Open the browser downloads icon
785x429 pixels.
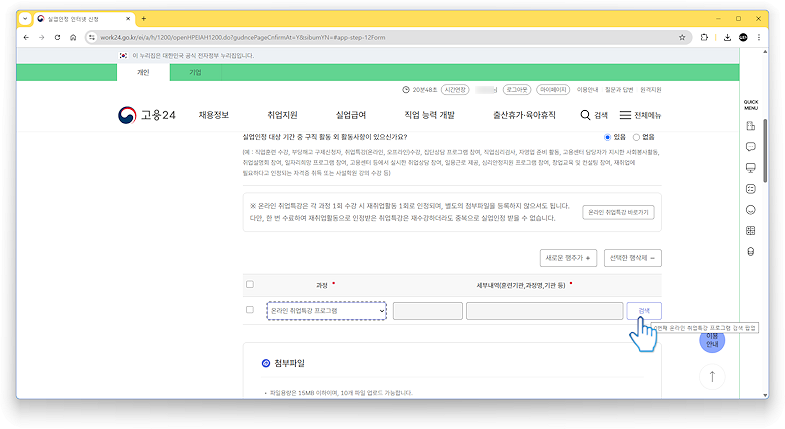[x=727, y=38]
